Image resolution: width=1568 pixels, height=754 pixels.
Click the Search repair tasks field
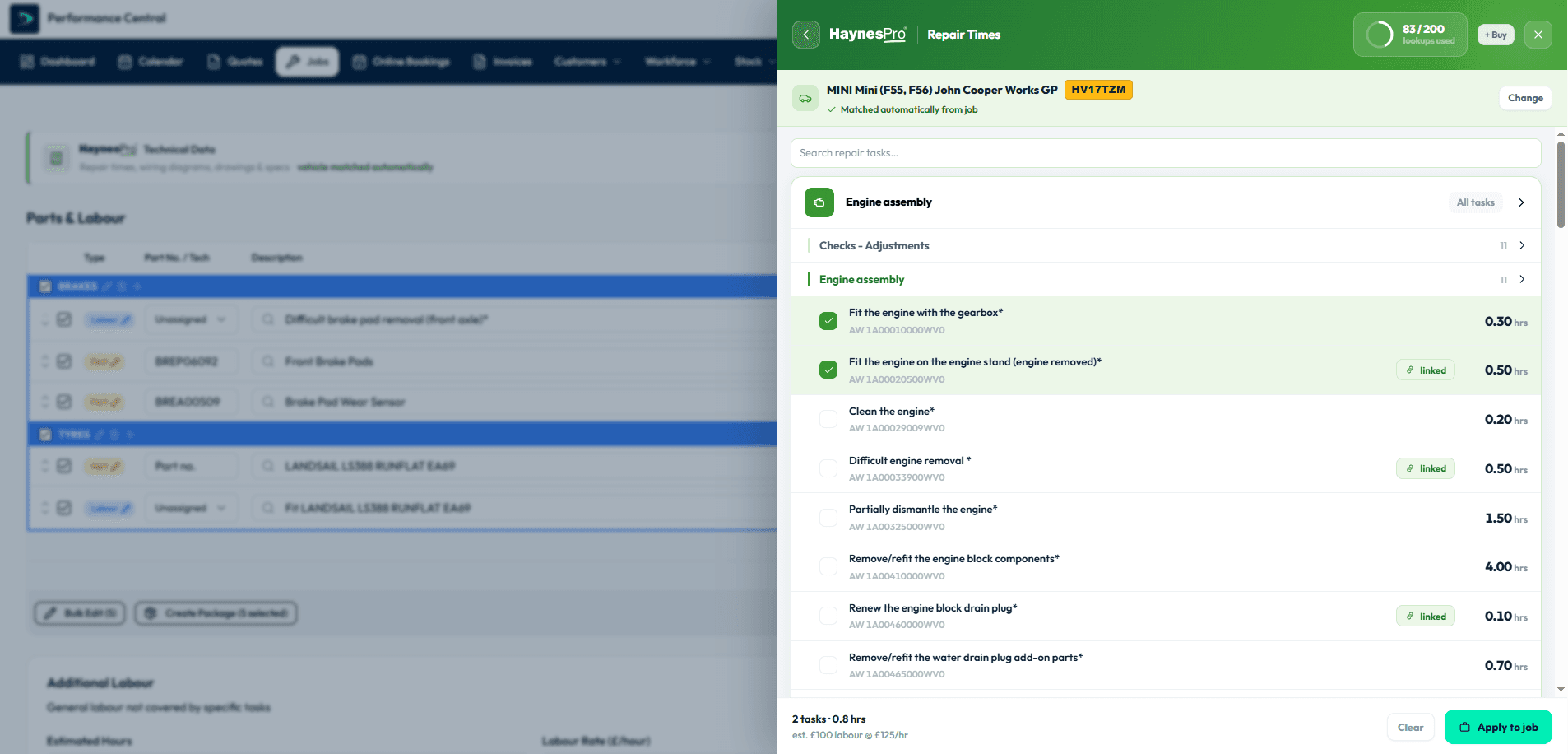tap(1166, 153)
